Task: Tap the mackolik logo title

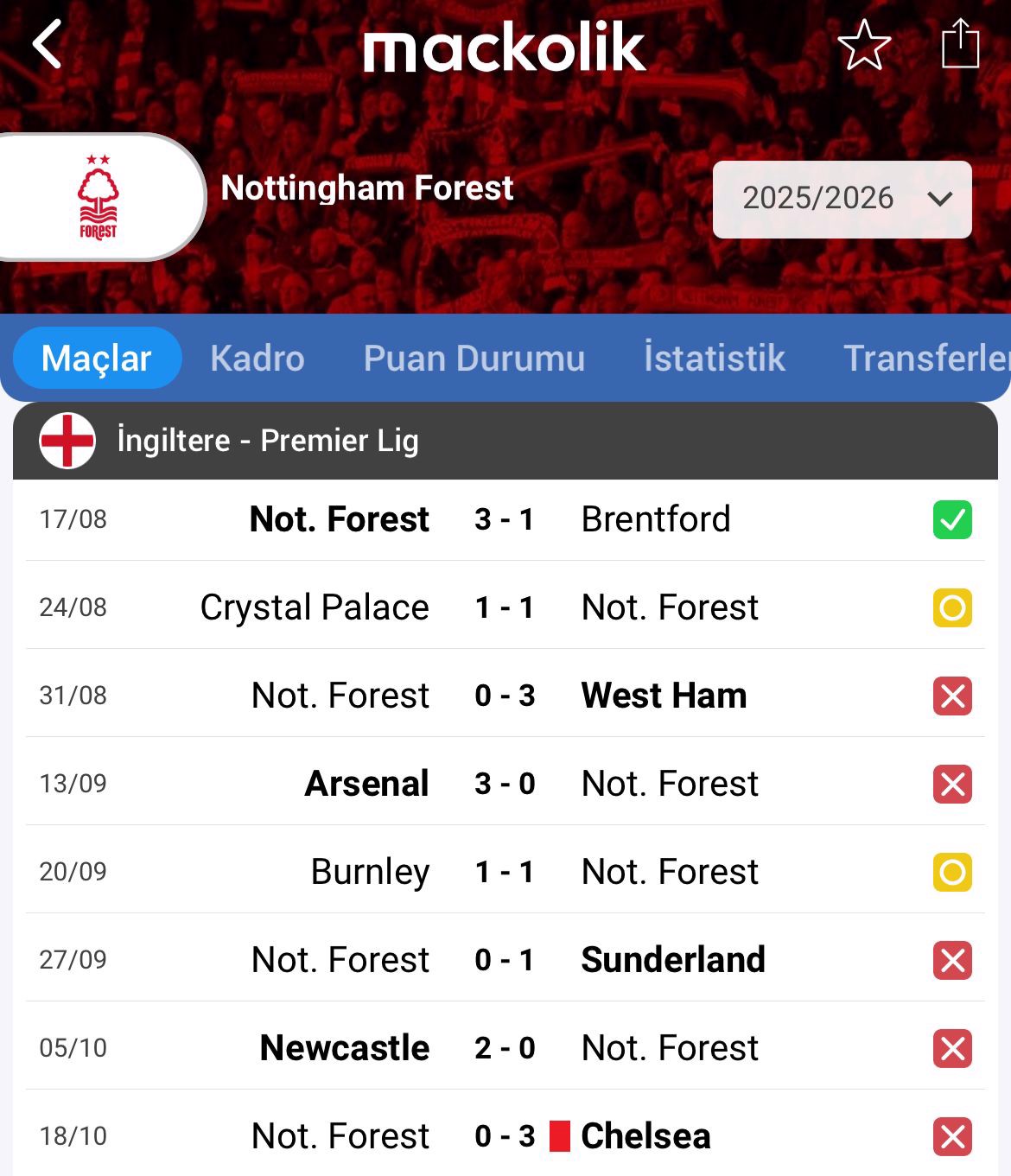Action: (x=505, y=48)
